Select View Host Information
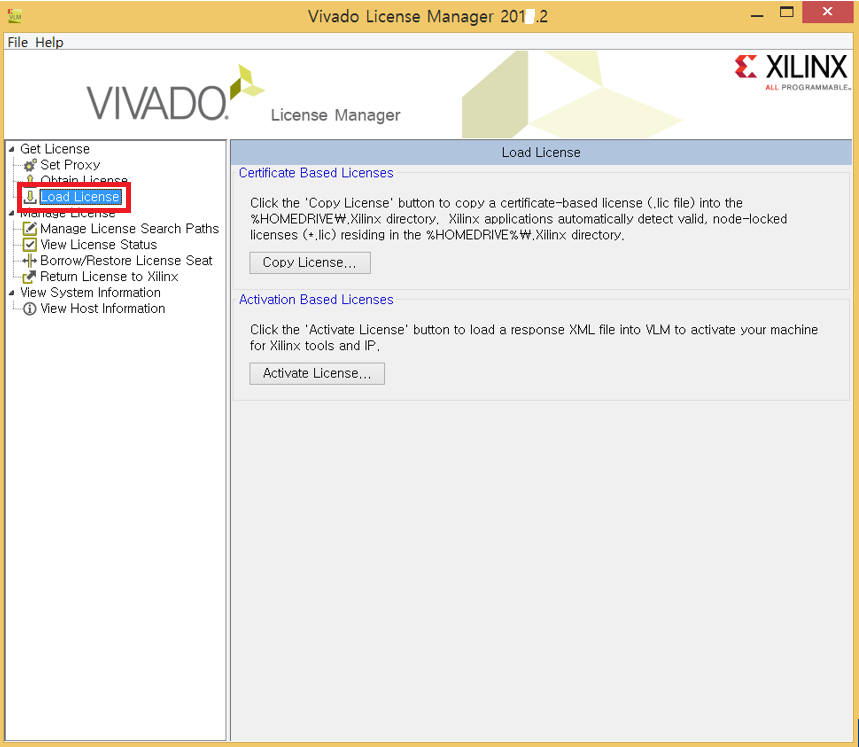Viewport: 859px width, 747px height. coord(102,309)
